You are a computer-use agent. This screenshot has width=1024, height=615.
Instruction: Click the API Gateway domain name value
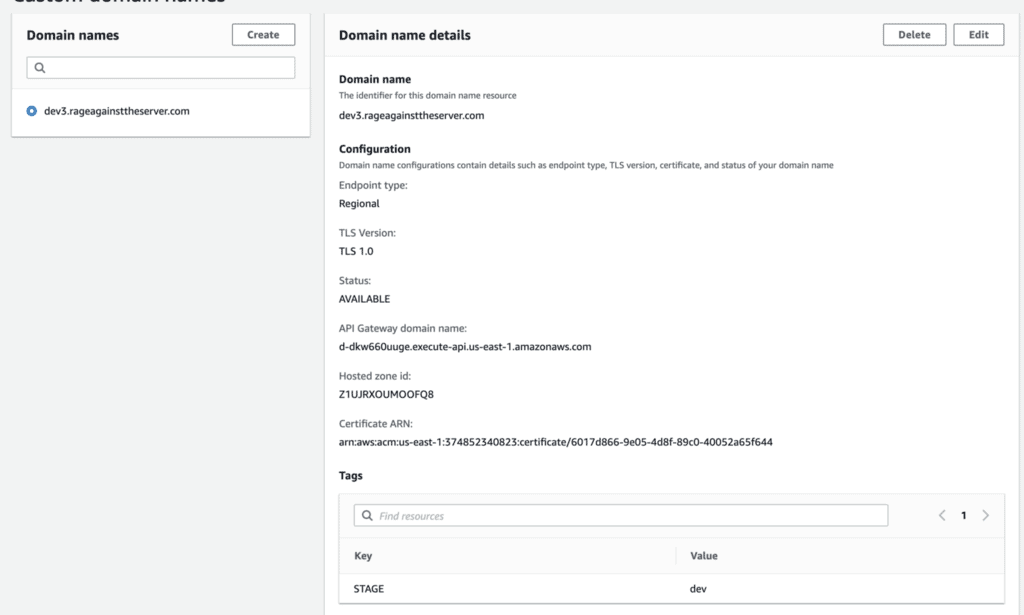point(465,347)
